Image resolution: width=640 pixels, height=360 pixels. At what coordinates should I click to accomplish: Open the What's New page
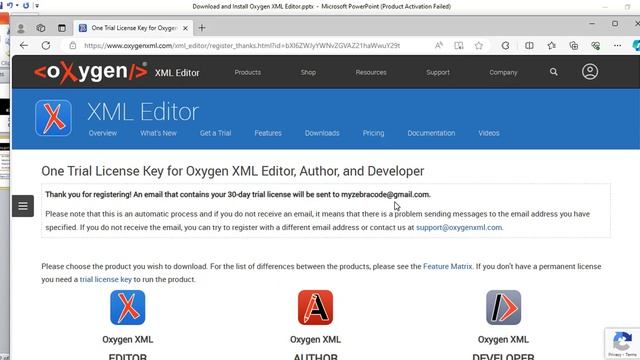click(158, 133)
